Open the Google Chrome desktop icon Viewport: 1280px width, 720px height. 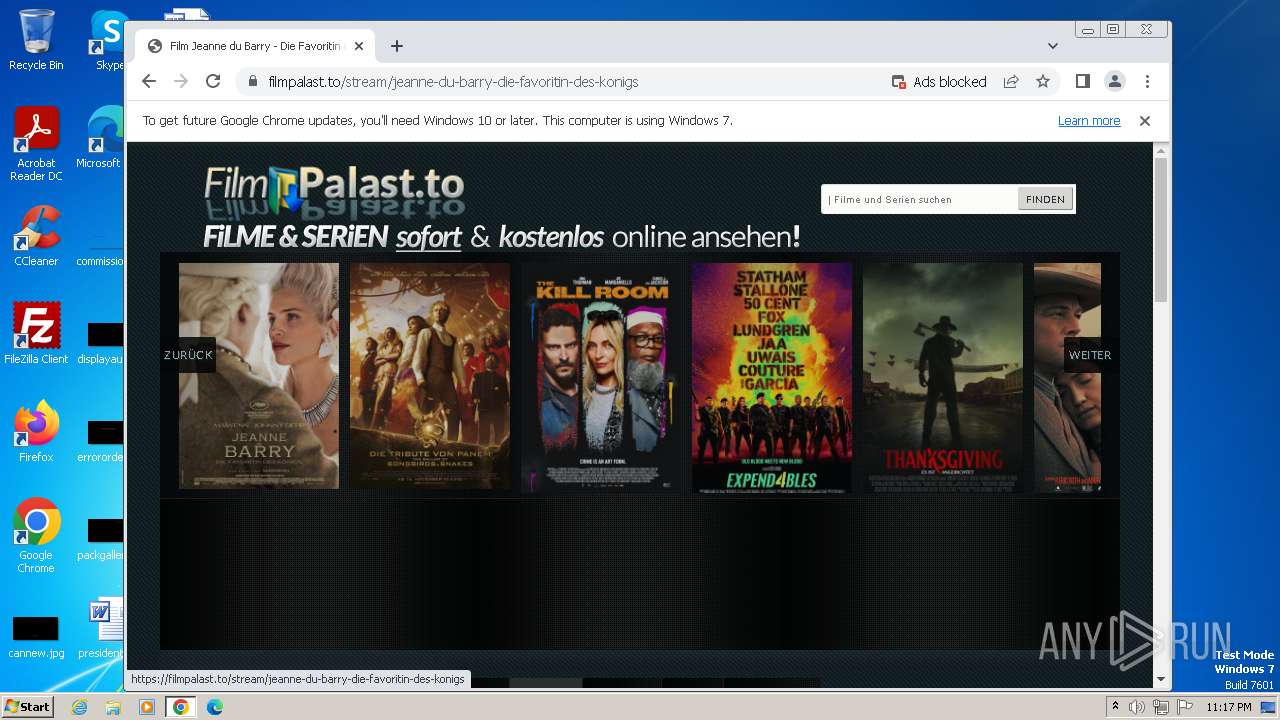pos(36,536)
